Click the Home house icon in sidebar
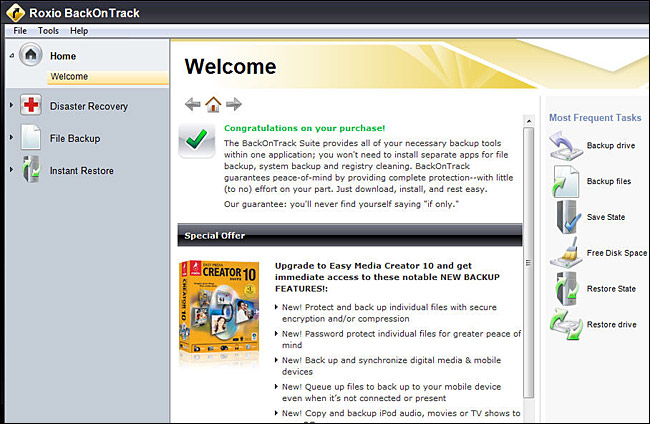This screenshot has height=424, width=650. tap(31, 54)
